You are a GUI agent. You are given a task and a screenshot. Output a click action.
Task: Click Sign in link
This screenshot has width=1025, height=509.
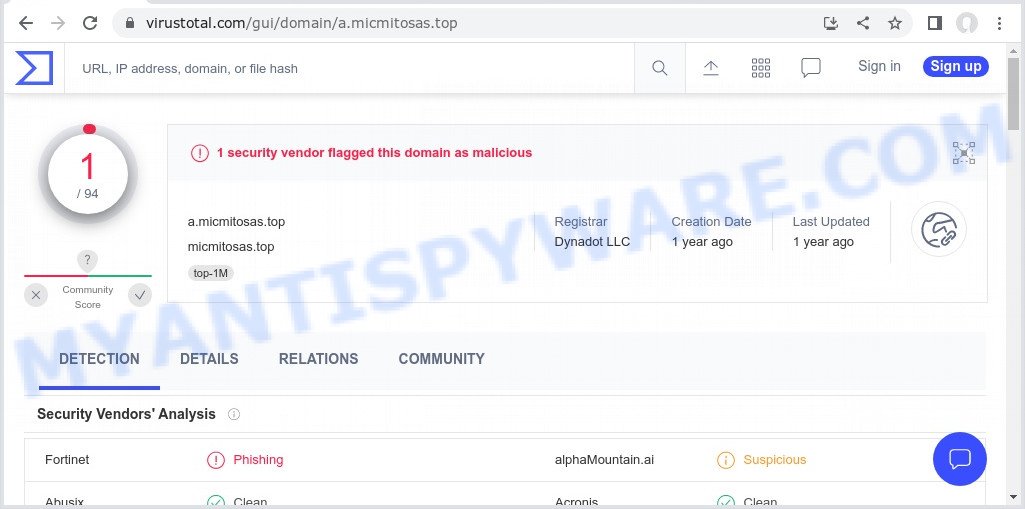879,67
